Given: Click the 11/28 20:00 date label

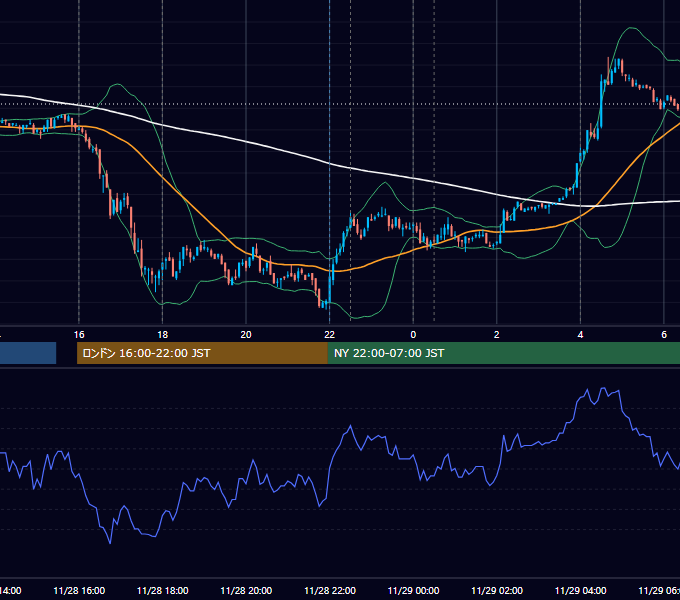Looking at the screenshot, I should [246, 590].
